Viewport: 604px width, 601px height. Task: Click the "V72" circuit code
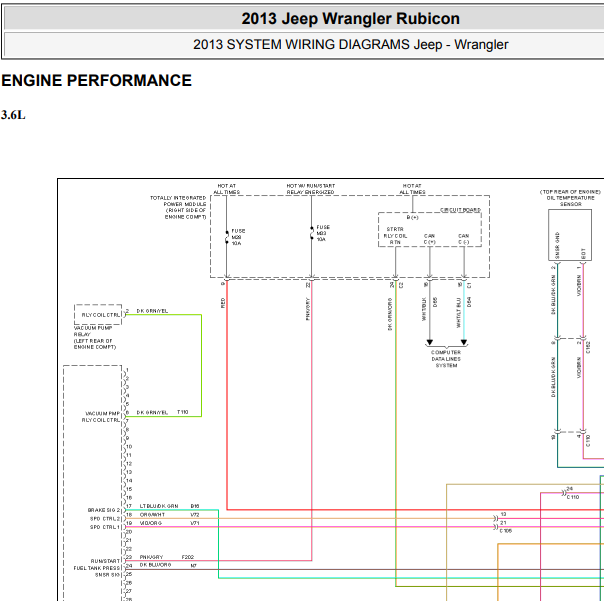point(195,515)
